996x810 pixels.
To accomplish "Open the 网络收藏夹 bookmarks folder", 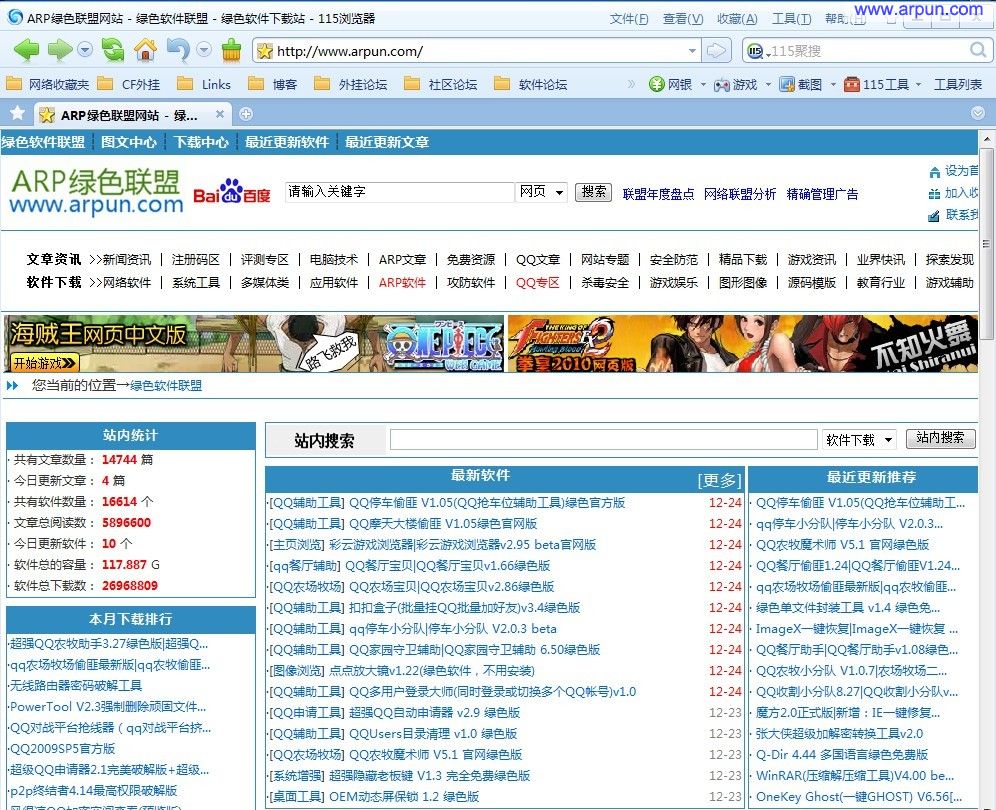I will [48, 84].
